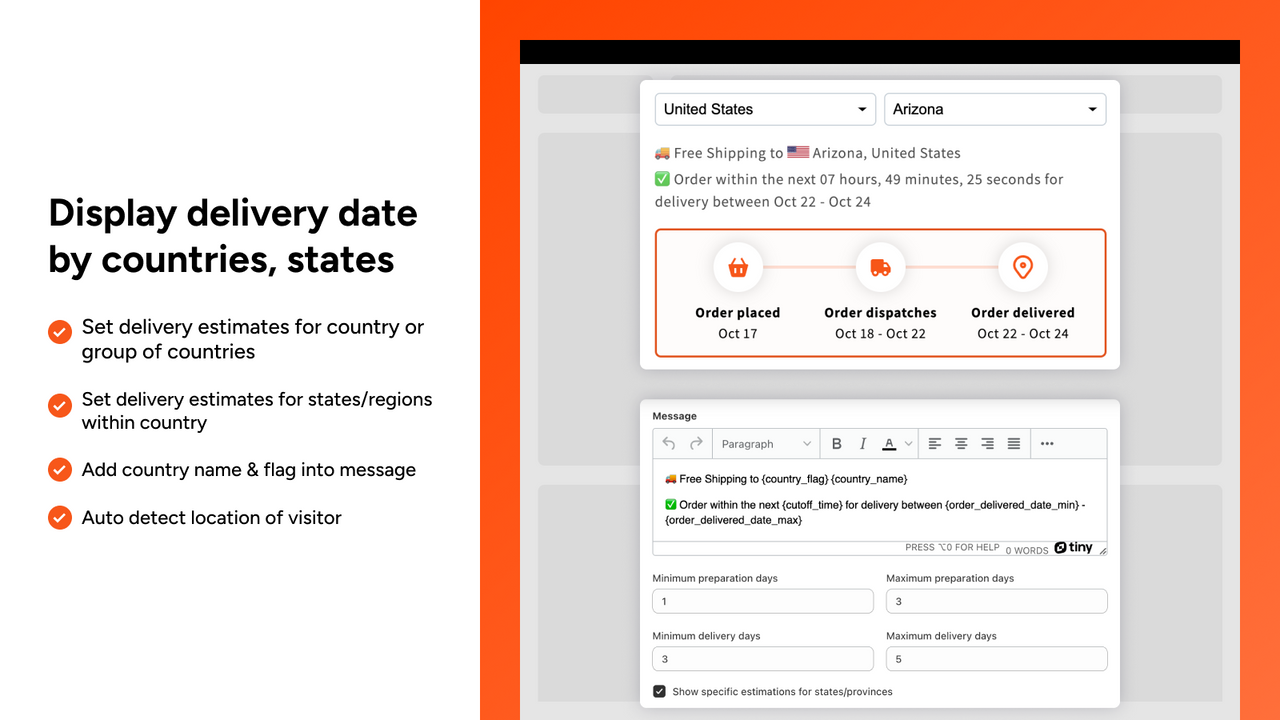Click the Order delivered location pin icon
This screenshot has width=1280, height=720.
pos(1023,268)
